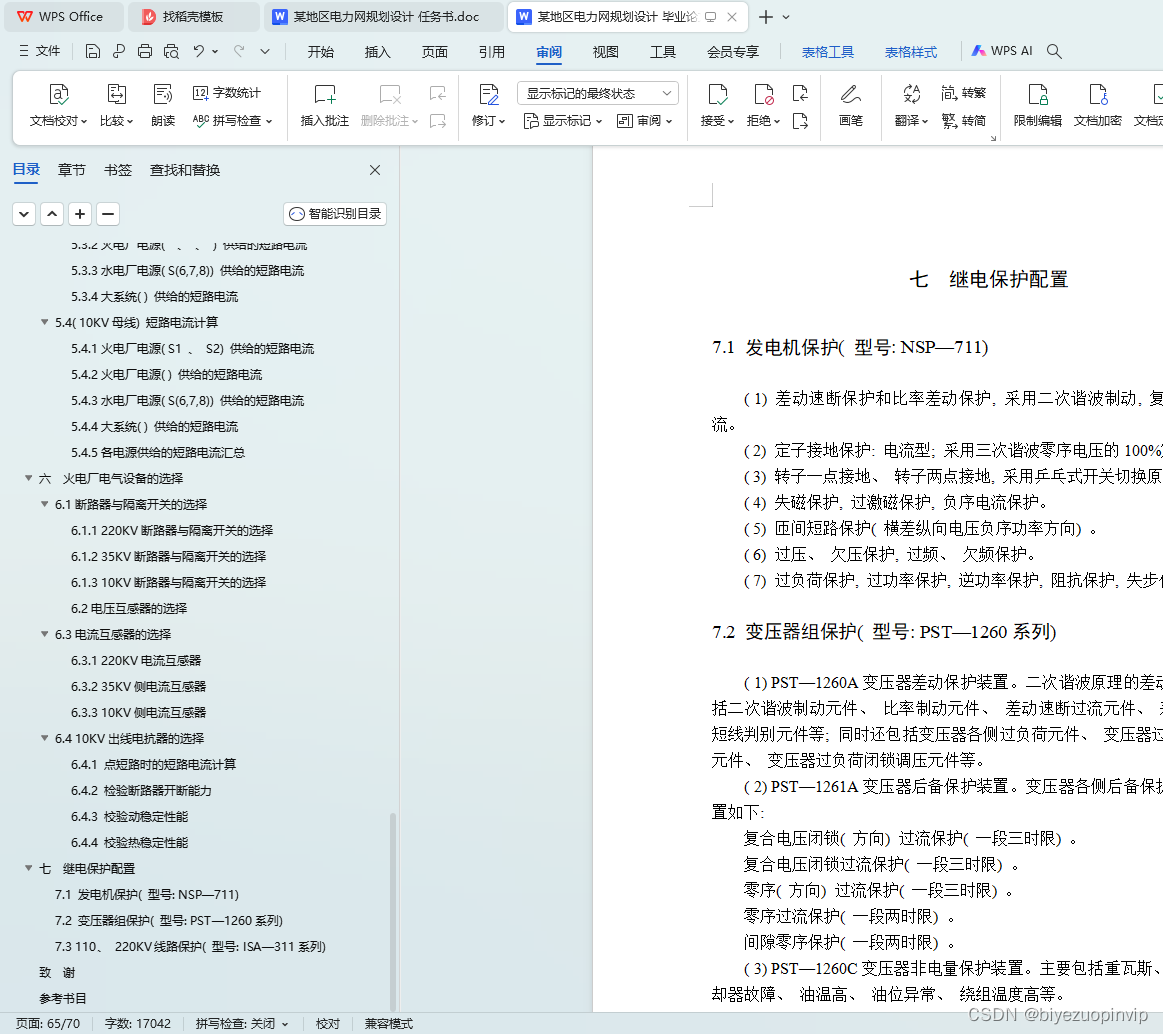Collapse 6.3 电流互感器的选择 node
Viewport: 1163px width, 1034px height.
click(x=45, y=633)
